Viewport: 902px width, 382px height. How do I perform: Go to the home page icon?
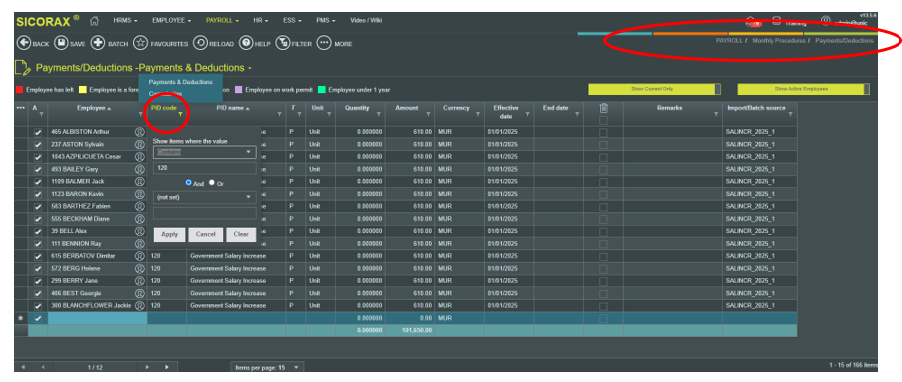point(95,21)
